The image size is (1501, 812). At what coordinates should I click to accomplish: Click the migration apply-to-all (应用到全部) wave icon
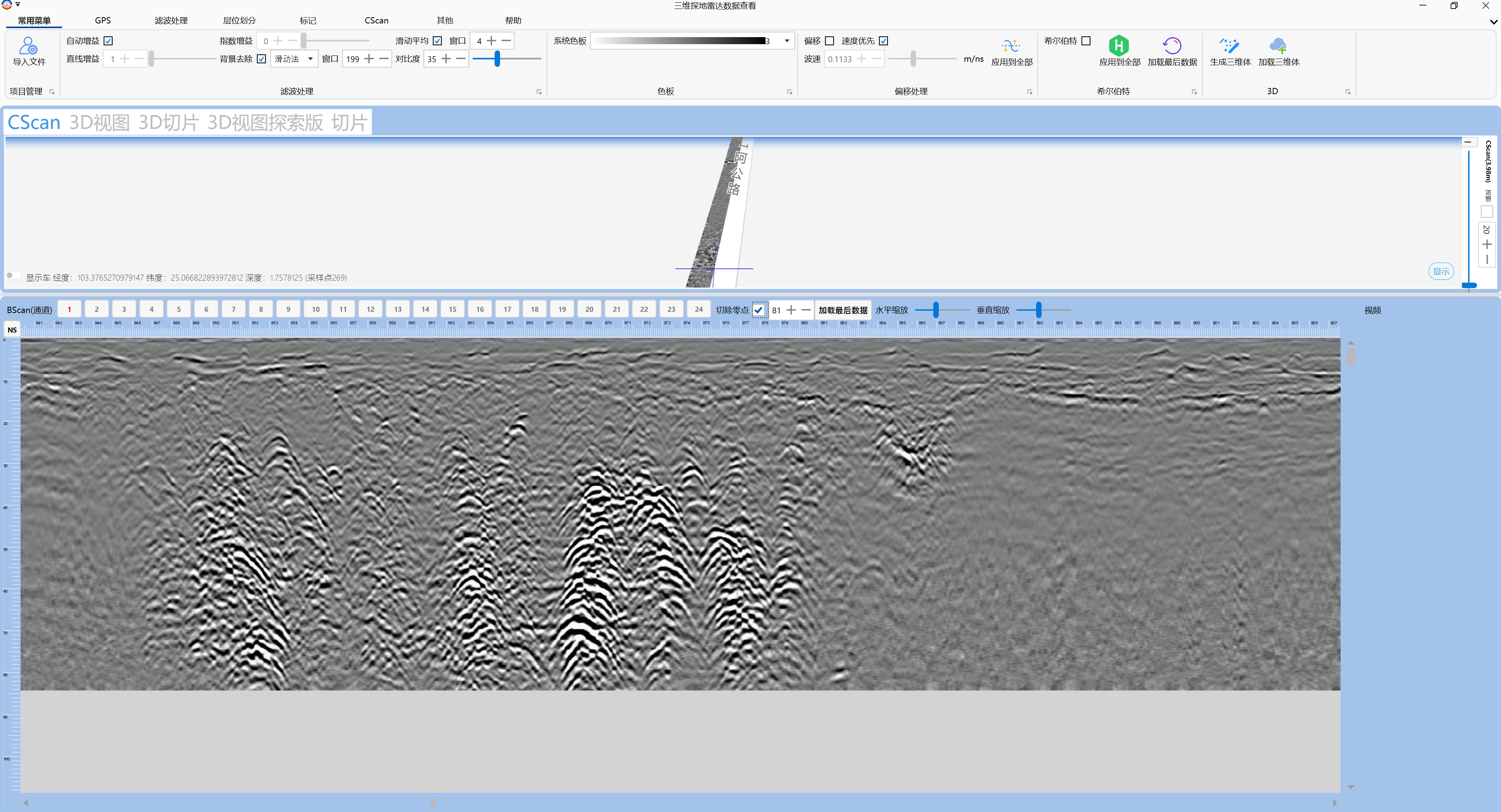click(x=1011, y=46)
